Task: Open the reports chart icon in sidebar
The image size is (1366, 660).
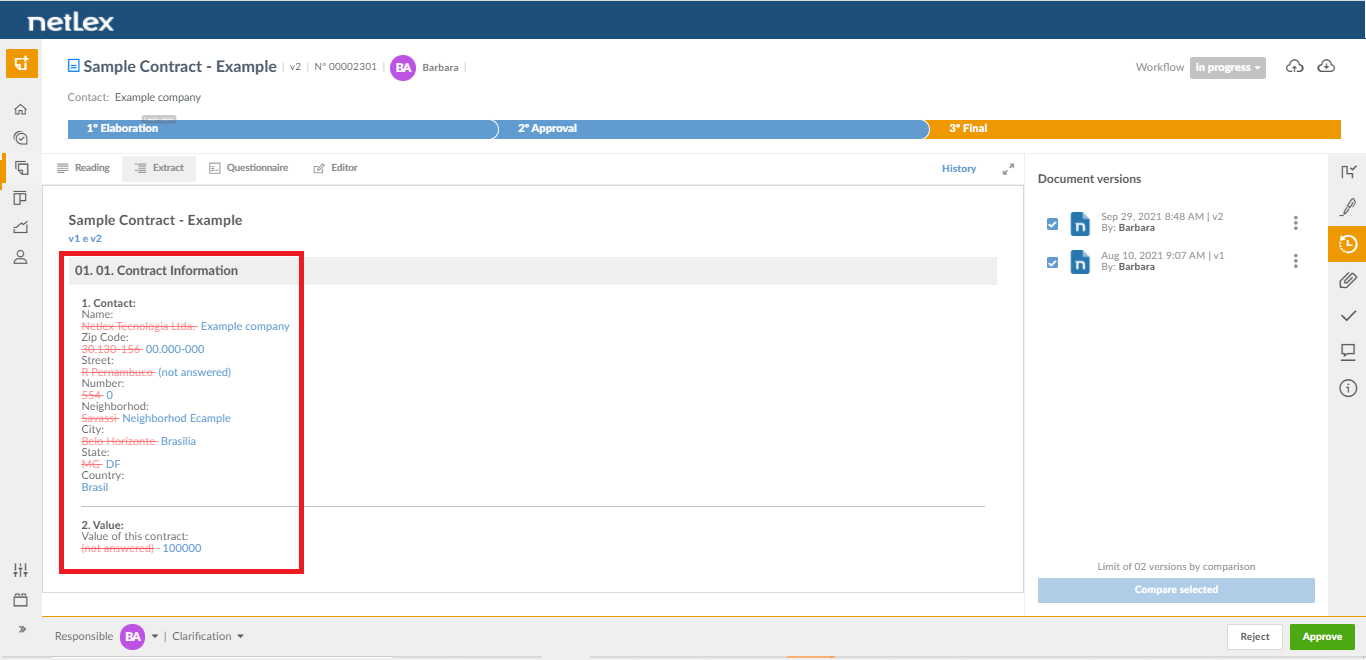Action: (x=21, y=228)
